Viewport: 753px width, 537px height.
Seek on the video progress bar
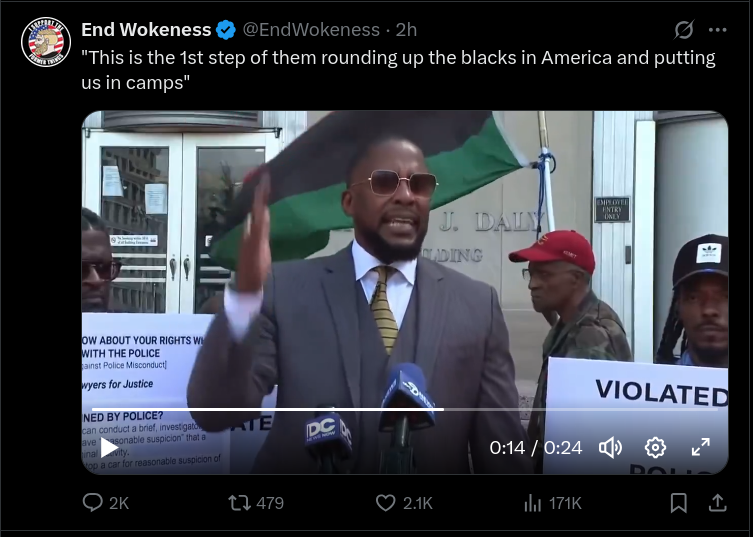click(405, 409)
